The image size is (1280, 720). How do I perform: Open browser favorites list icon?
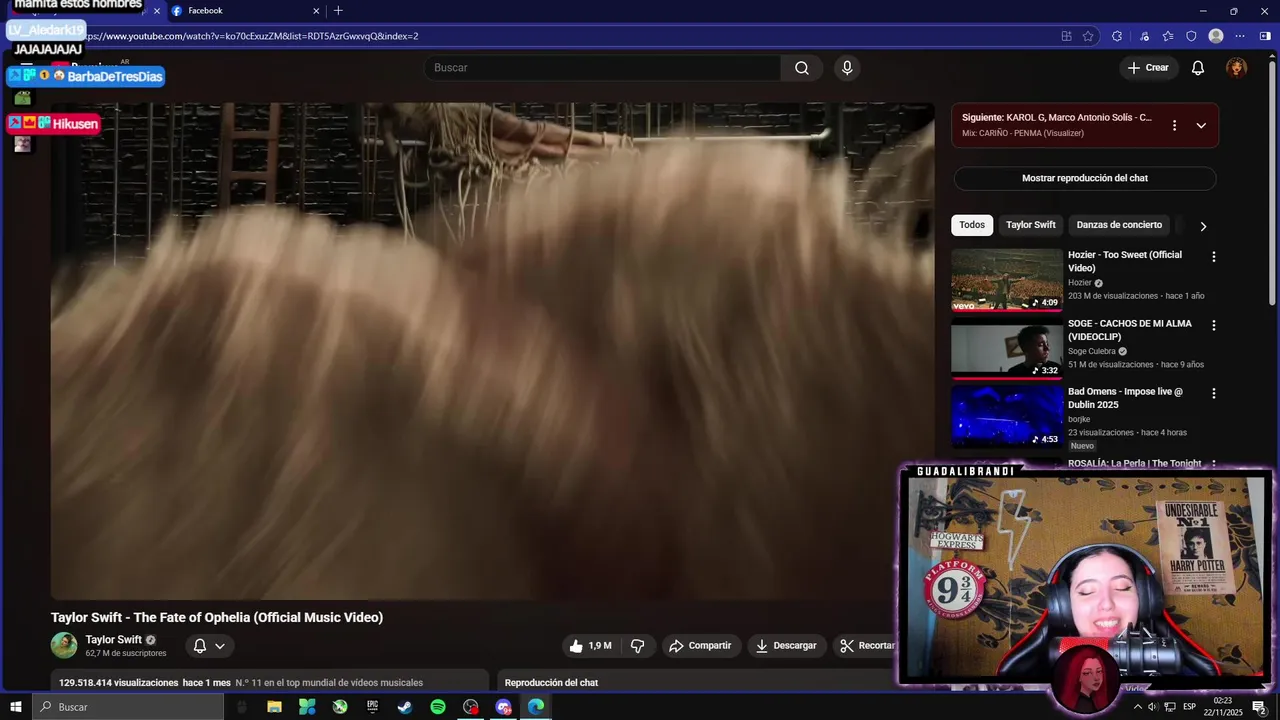pyautogui.click(x=1168, y=36)
